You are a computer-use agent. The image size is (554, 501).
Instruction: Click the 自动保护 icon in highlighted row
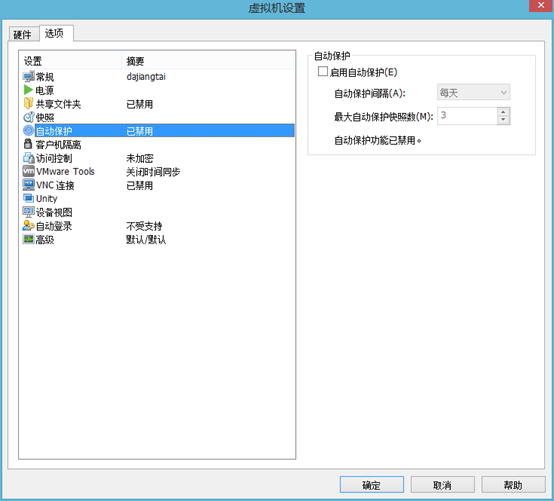[28, 131]
